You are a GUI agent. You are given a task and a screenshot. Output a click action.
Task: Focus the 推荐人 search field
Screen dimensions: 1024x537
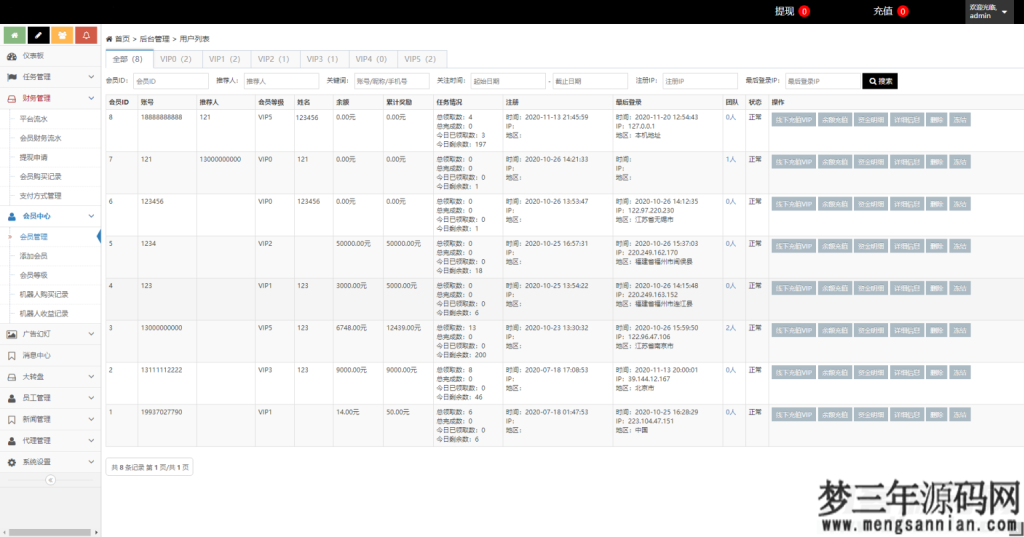(281, 81)
